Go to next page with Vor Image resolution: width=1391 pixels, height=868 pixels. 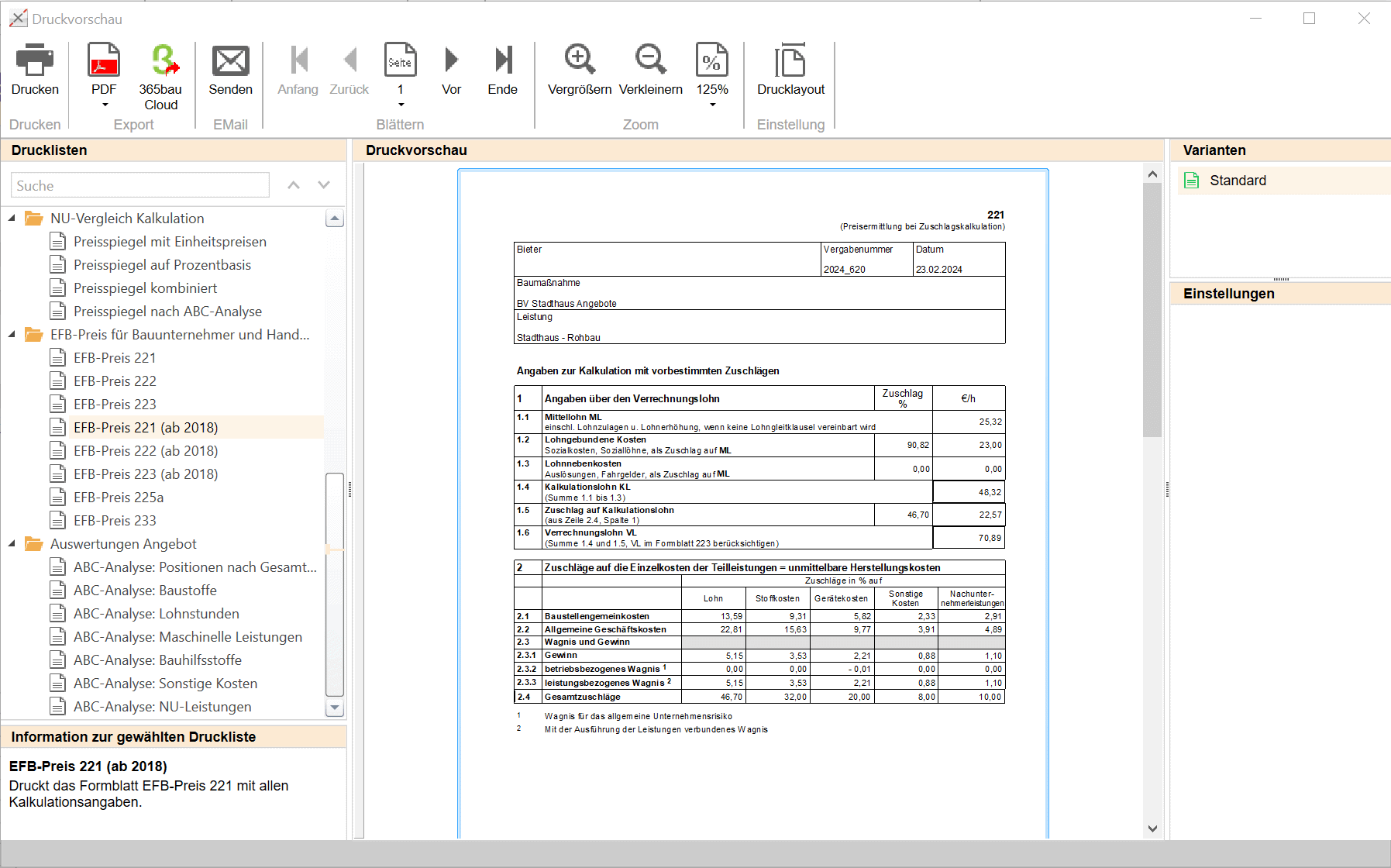click(451, 61)
